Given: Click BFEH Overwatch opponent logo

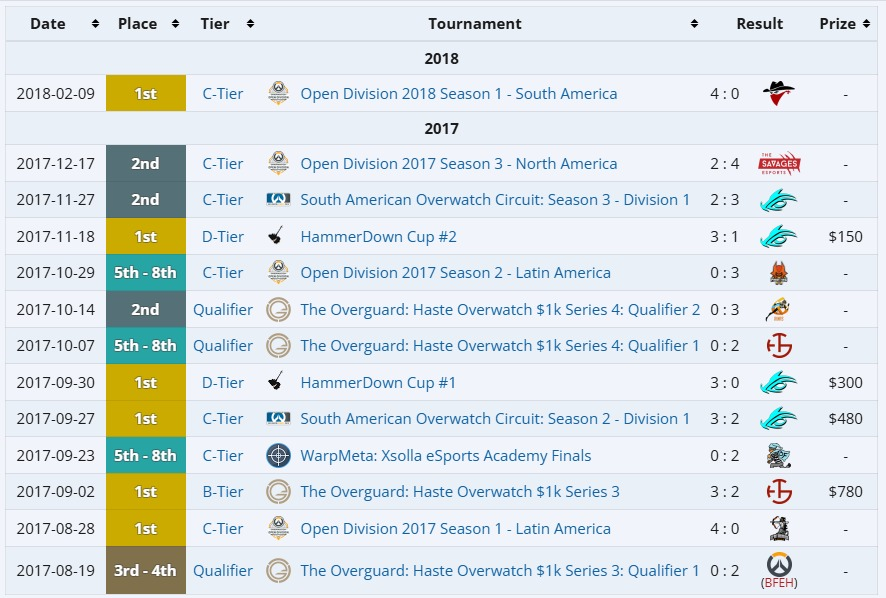Looking at the screenshot, I should (779, 565).
